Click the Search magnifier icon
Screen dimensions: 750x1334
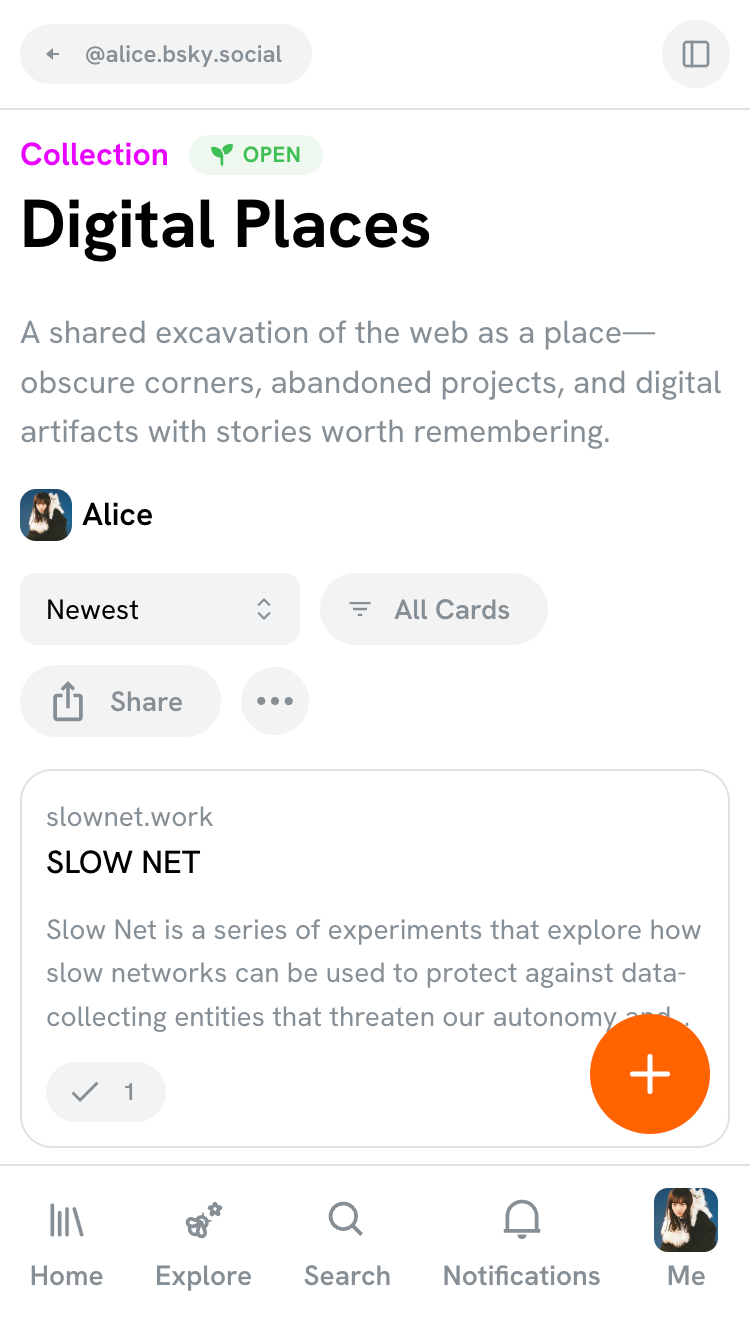pyautogui.click(x=346, y=1220)
